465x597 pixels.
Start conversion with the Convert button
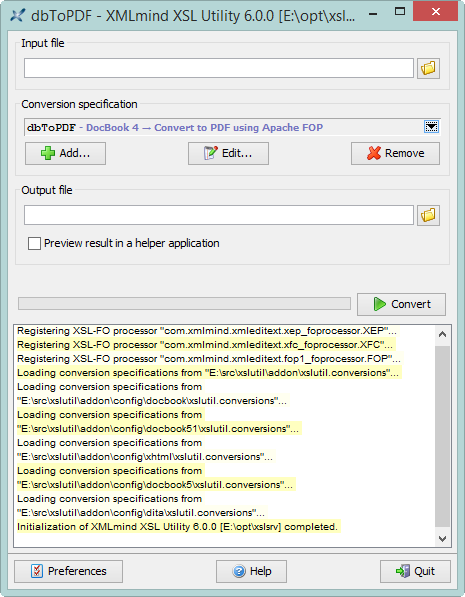[401, 304]
